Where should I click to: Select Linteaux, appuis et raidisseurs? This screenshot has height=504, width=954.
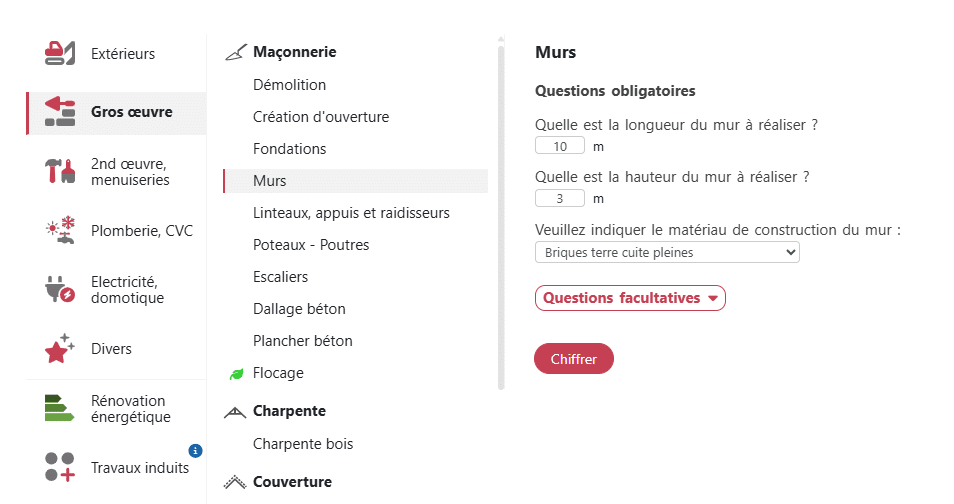351,213
